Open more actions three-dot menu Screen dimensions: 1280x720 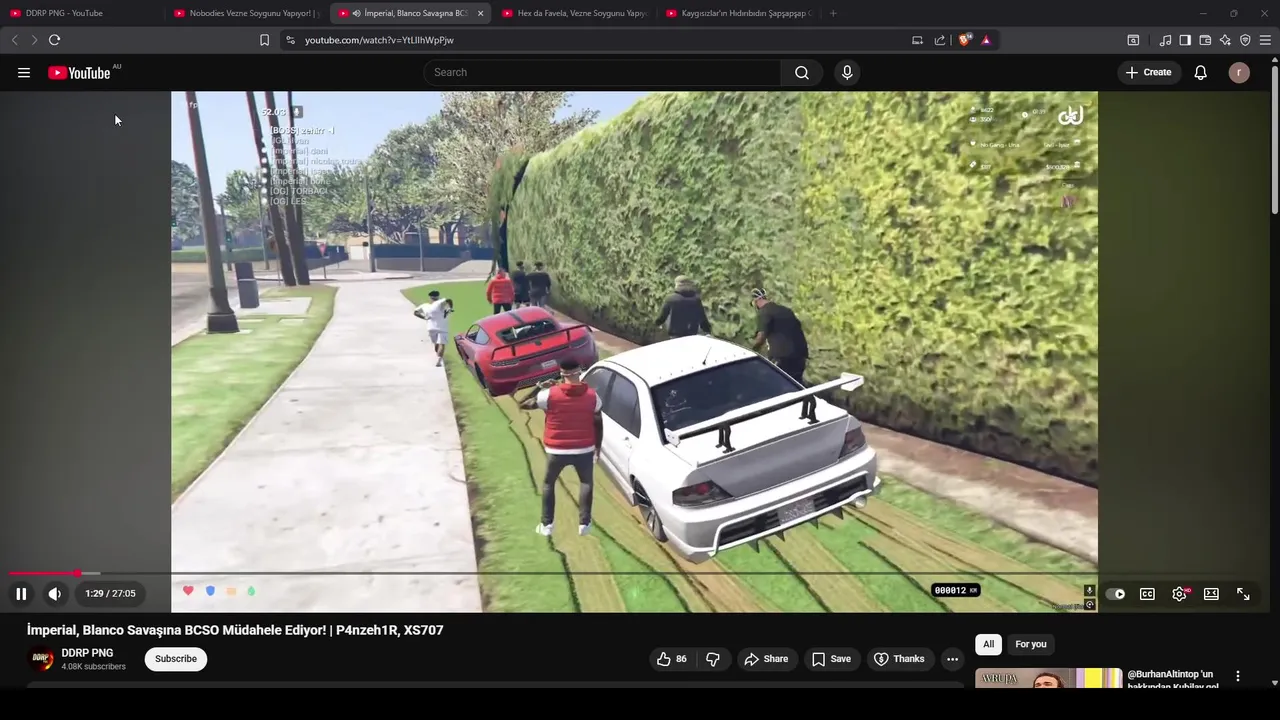click(x=952, y=659)
